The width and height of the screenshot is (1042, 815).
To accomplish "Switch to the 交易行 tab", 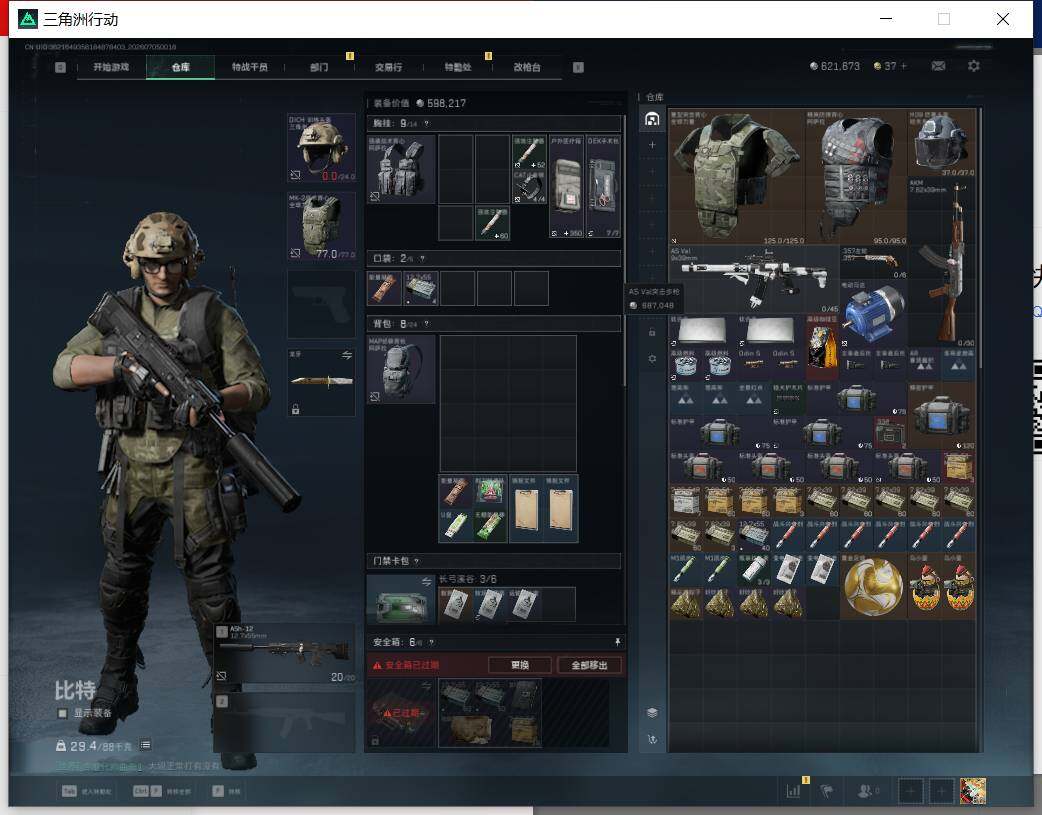I will tap(388, 67).
